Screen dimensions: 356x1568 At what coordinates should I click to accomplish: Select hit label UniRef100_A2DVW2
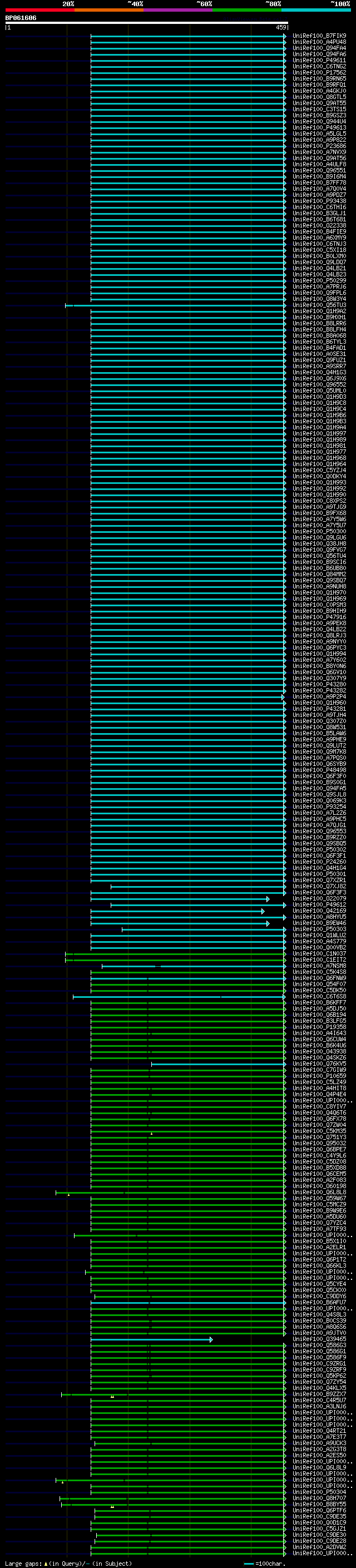point(319,1547)
